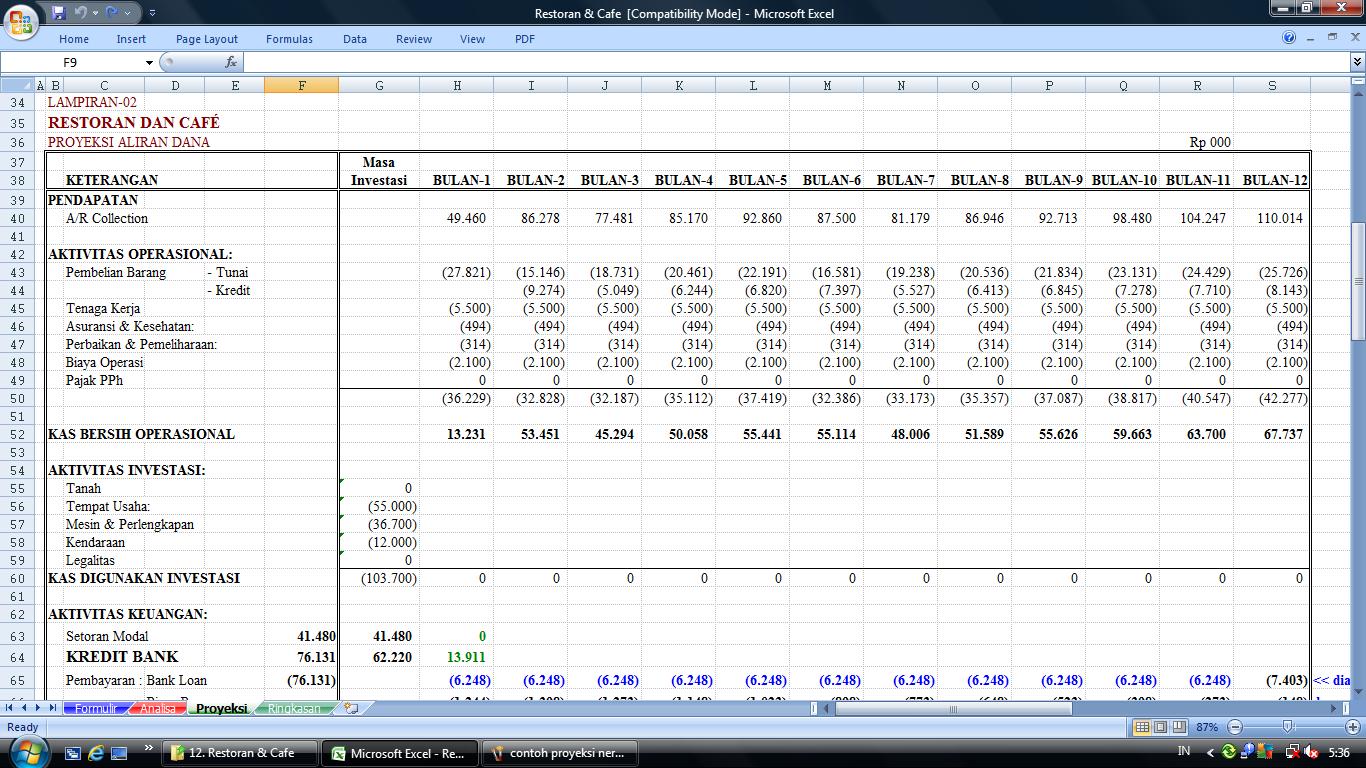
Task: Click the Office Button logo
Action: [x=22, y=20]
